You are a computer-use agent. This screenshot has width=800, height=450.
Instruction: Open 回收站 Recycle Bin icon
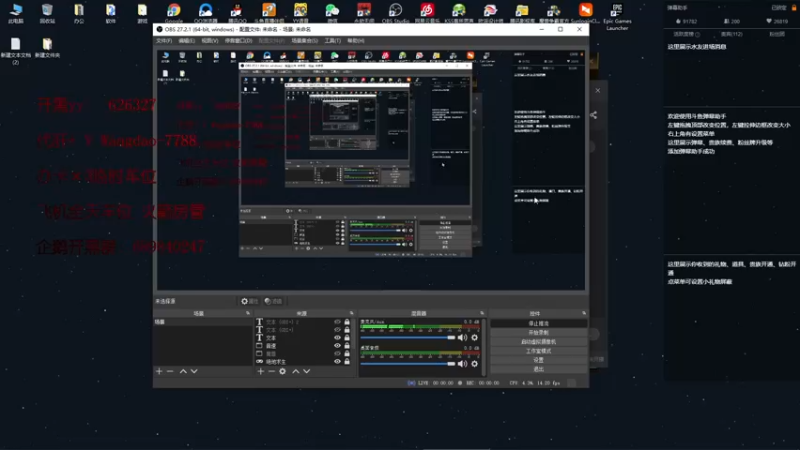[47, 13]
